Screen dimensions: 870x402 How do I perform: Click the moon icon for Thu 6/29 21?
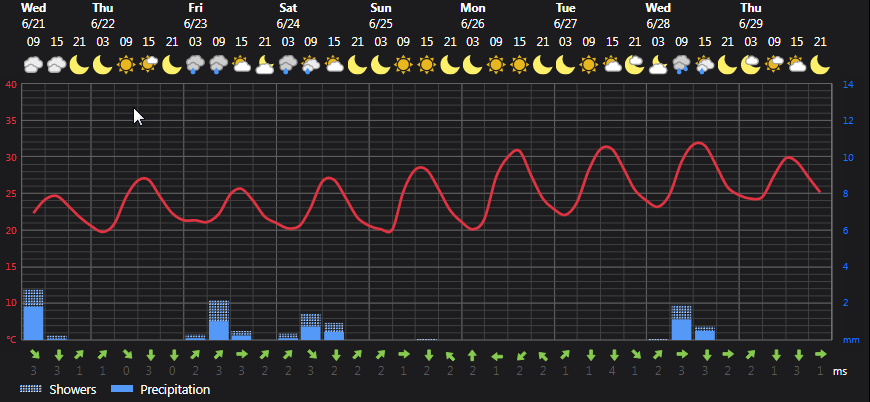[x=820, y=65]
